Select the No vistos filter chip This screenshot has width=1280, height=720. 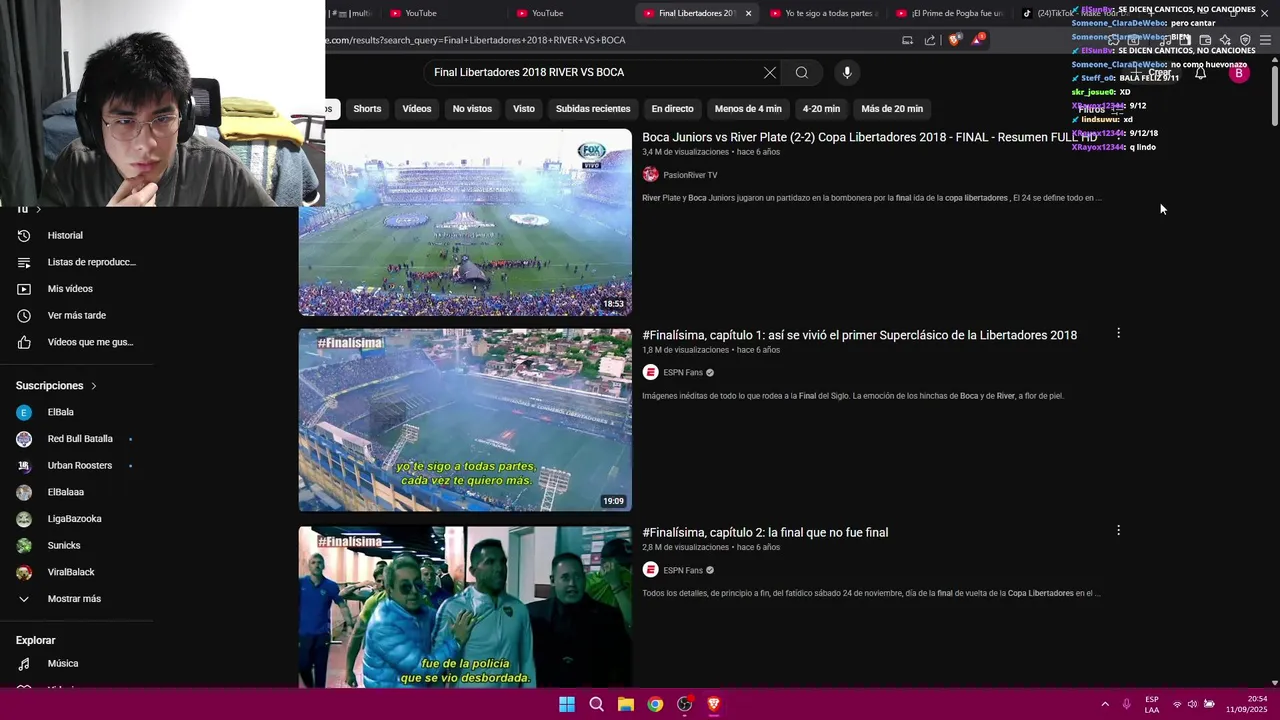(472, 108)
